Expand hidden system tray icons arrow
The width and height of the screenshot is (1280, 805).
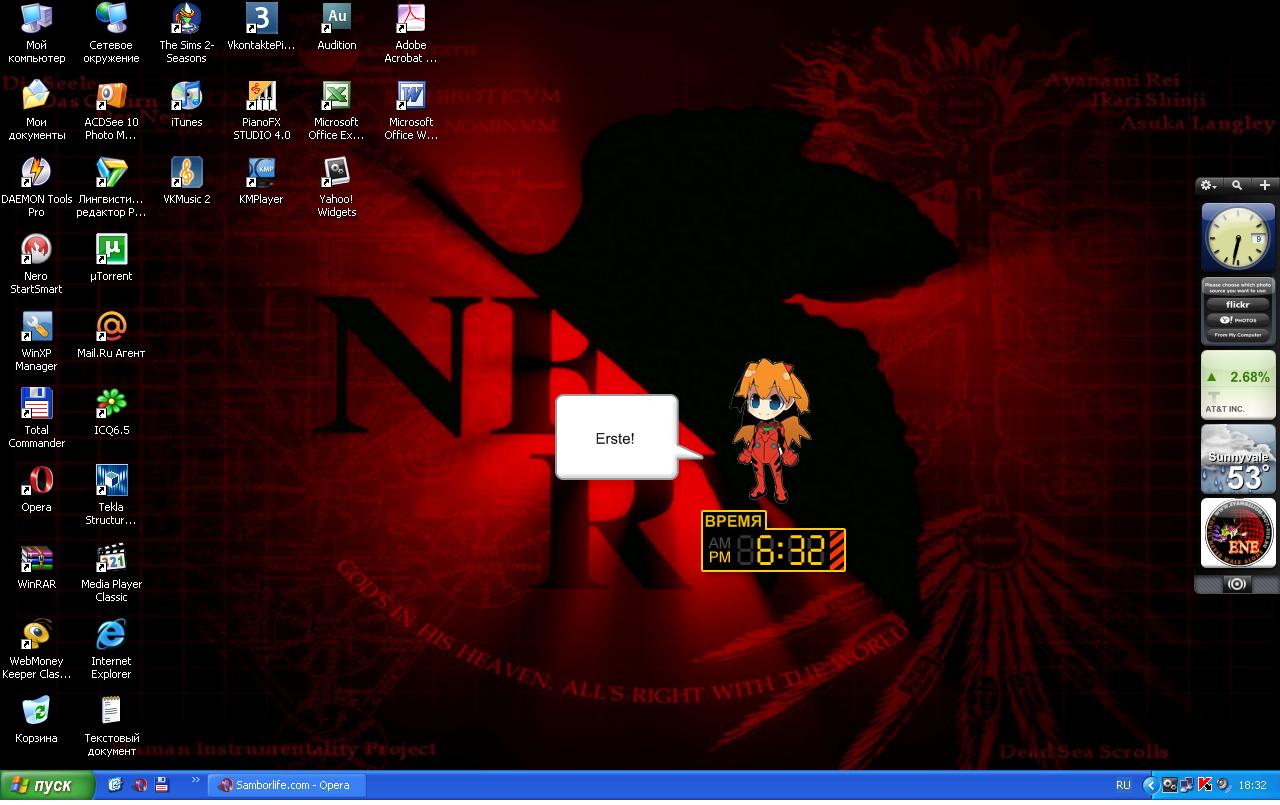pyautogui.click(x=1150, y=785)
